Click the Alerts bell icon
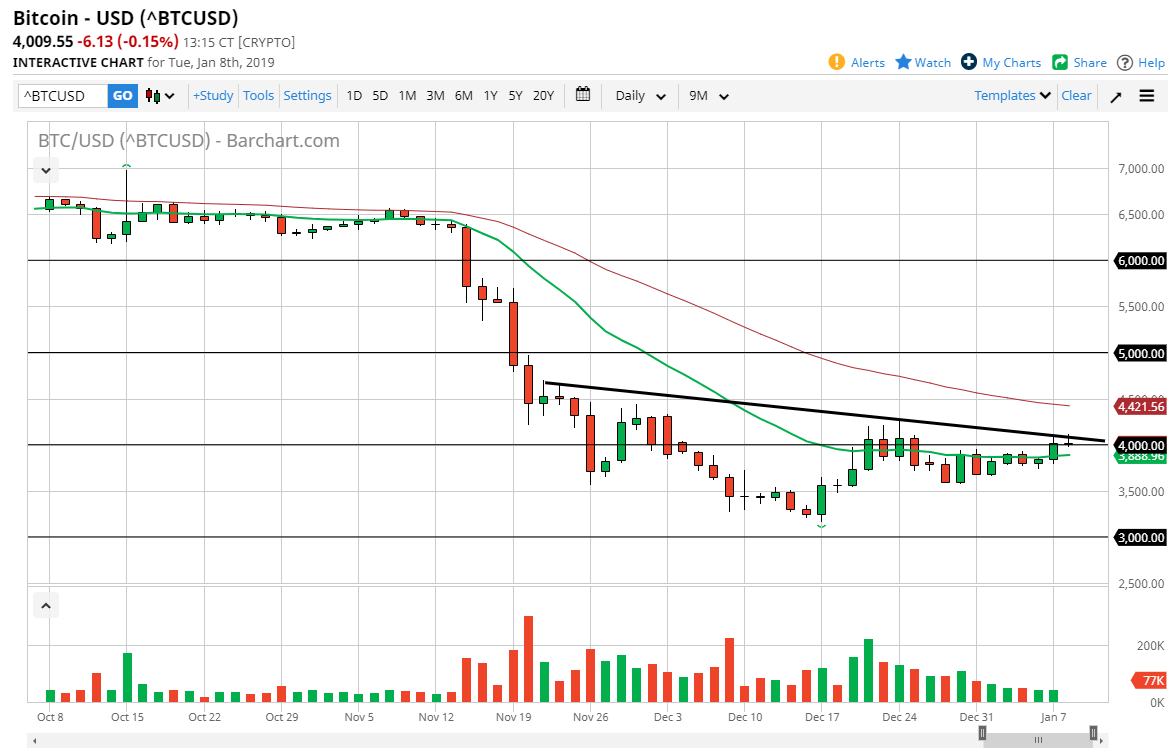Image resolution: width=1171 pixels, height=752 pixels. tap(837, 62)
